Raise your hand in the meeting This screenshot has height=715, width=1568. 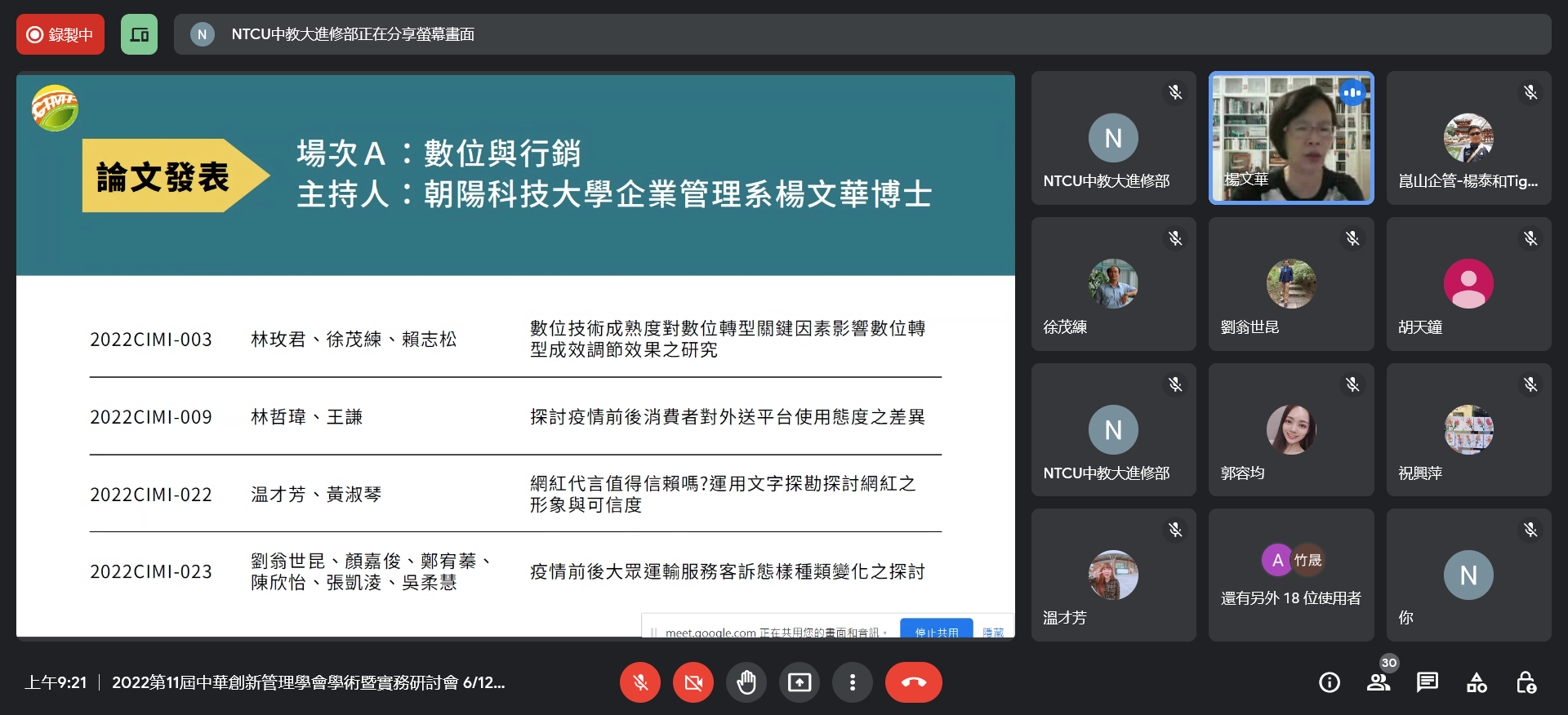click(x=746, y=682)
